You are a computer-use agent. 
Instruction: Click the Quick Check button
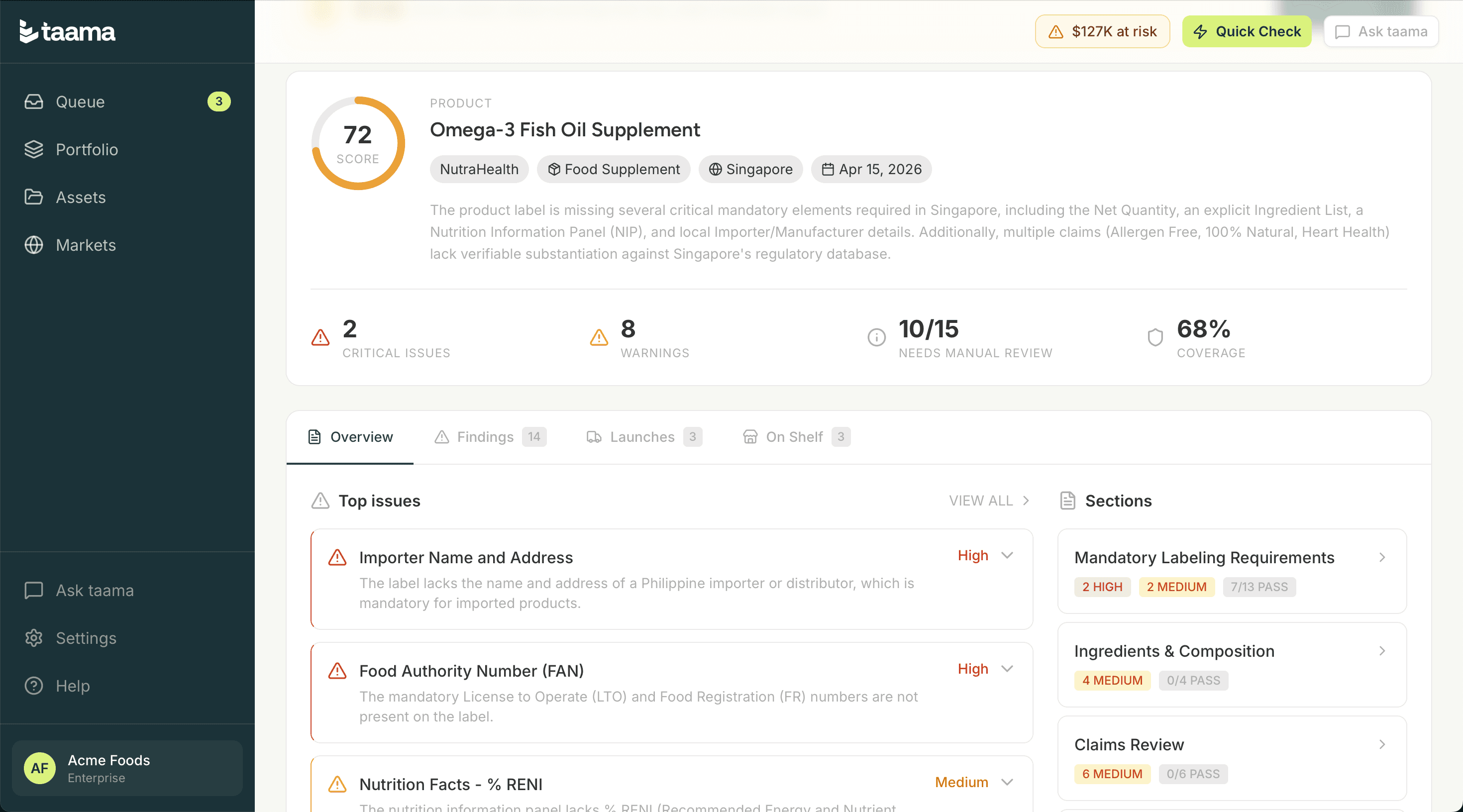1246,31
